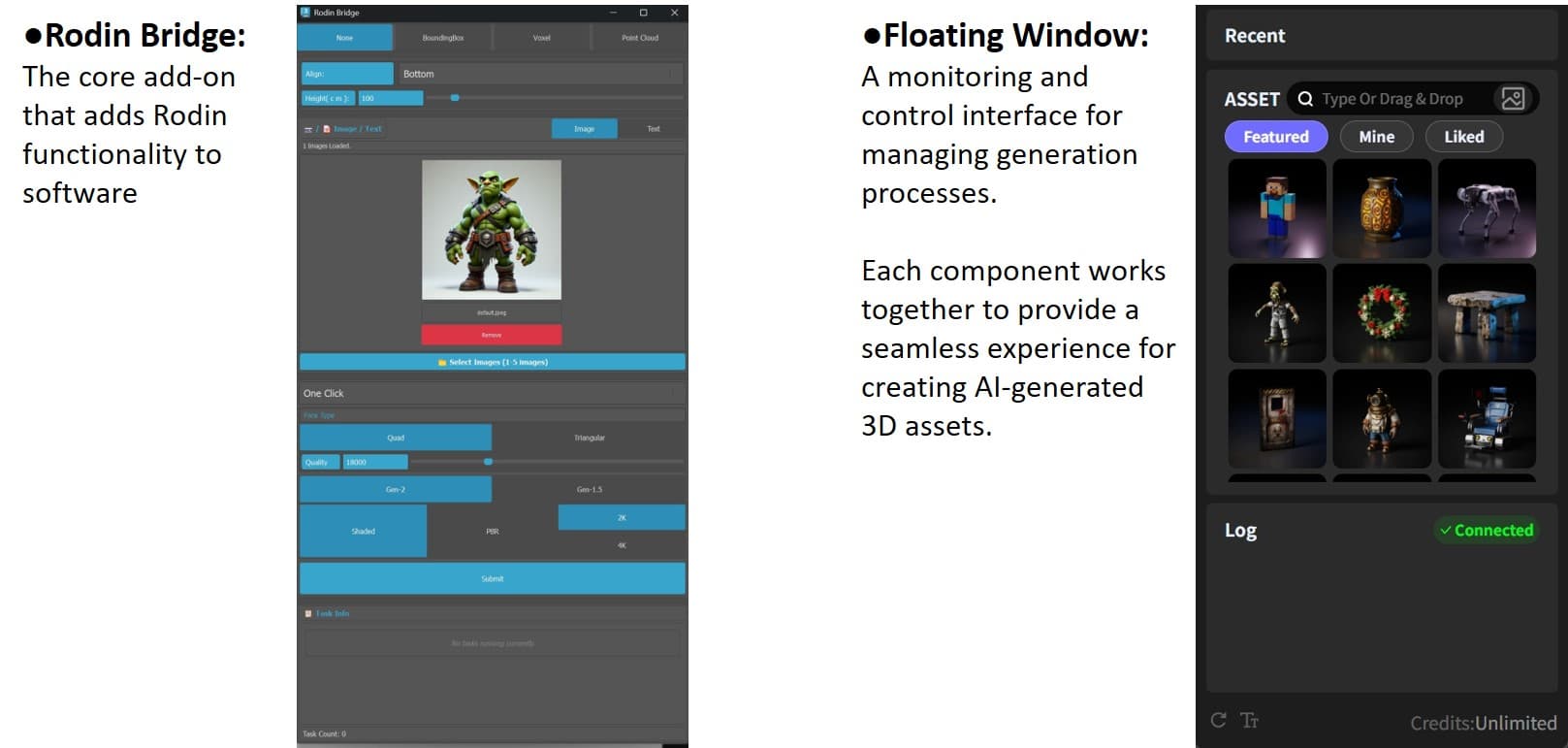The width and height of the screenshot is (1568, 748).
Task: Click the red Remove button
Action: click(492, 335)
